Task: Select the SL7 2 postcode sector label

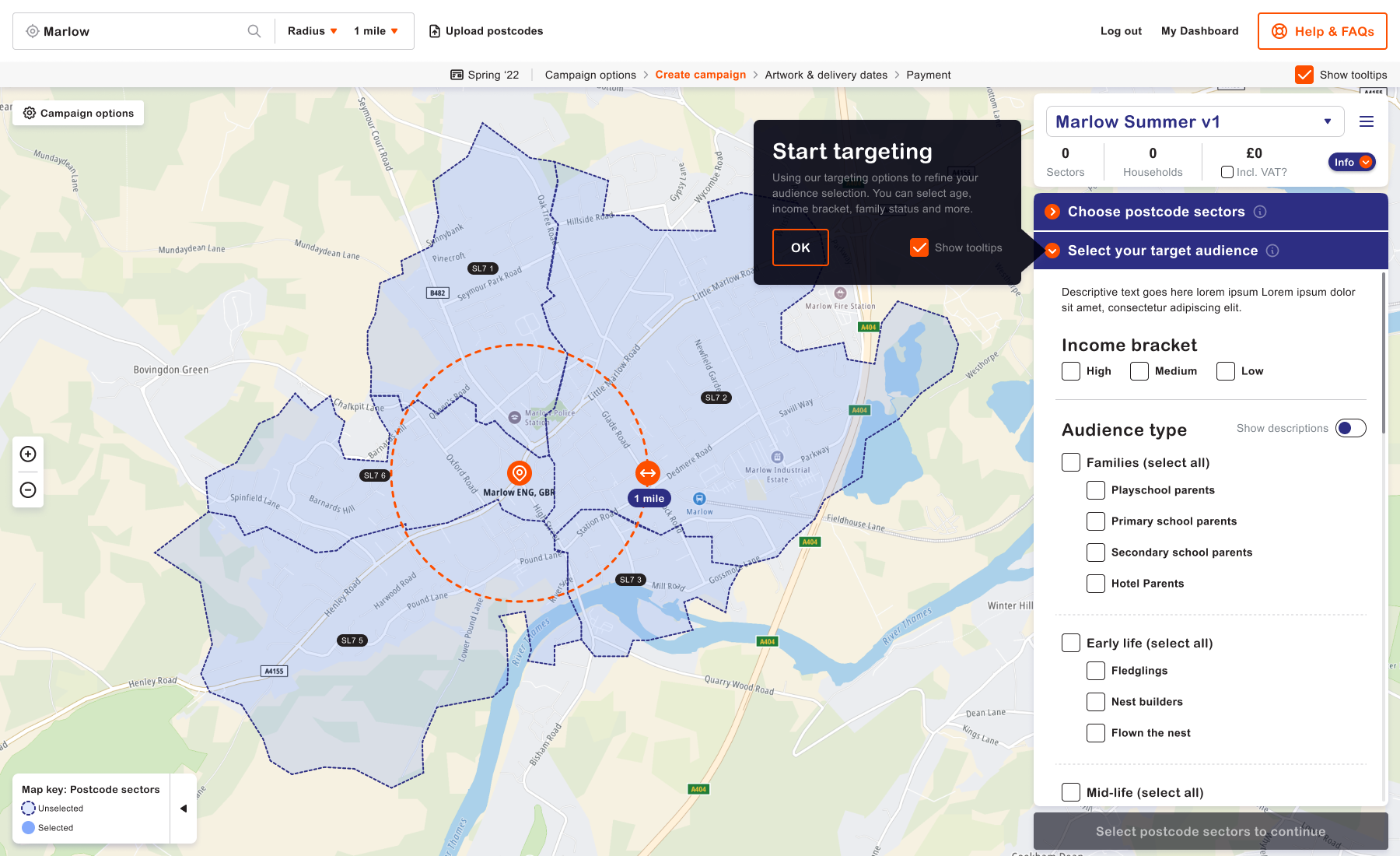Action: point(716,398)
